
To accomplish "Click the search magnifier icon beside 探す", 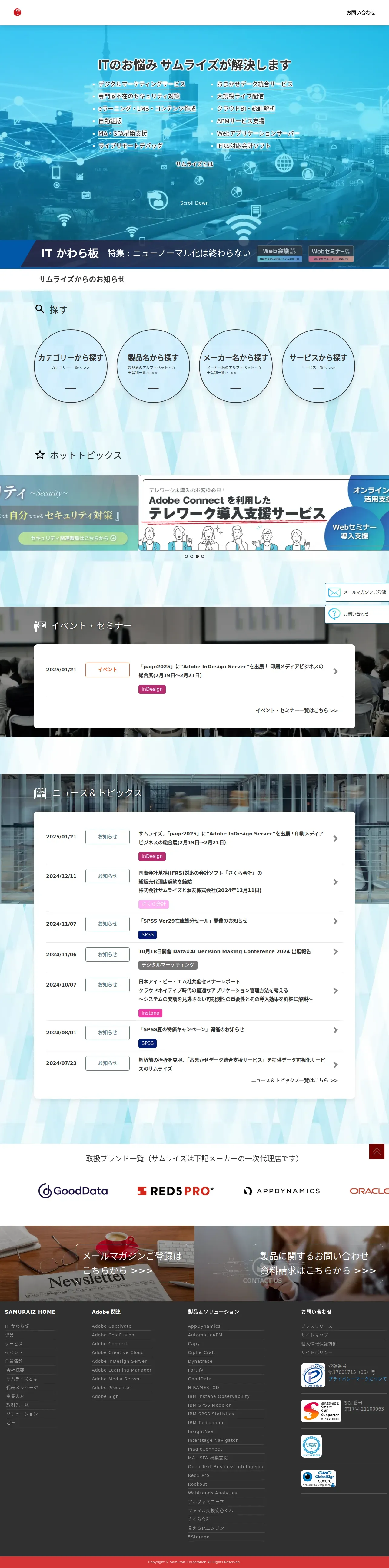I will coord(40,309).
